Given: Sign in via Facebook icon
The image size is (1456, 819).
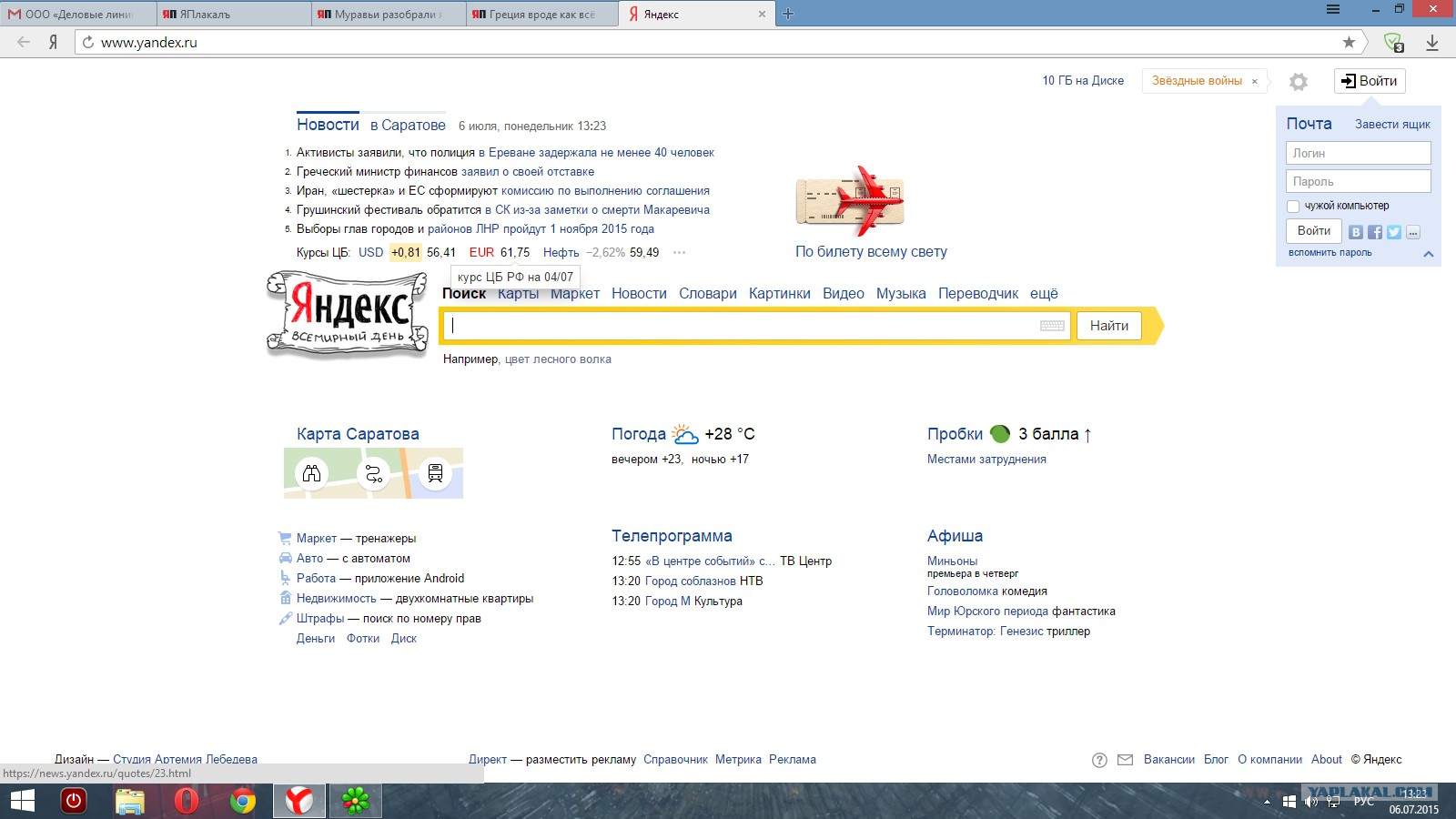Looking at the screenshot, I should [1375, 232].
